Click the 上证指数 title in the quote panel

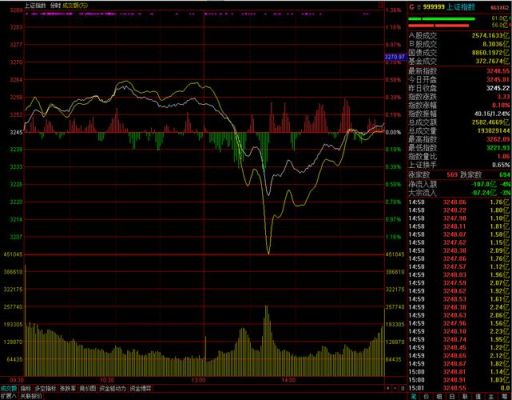pyautogui.click(x=461, y=7)
